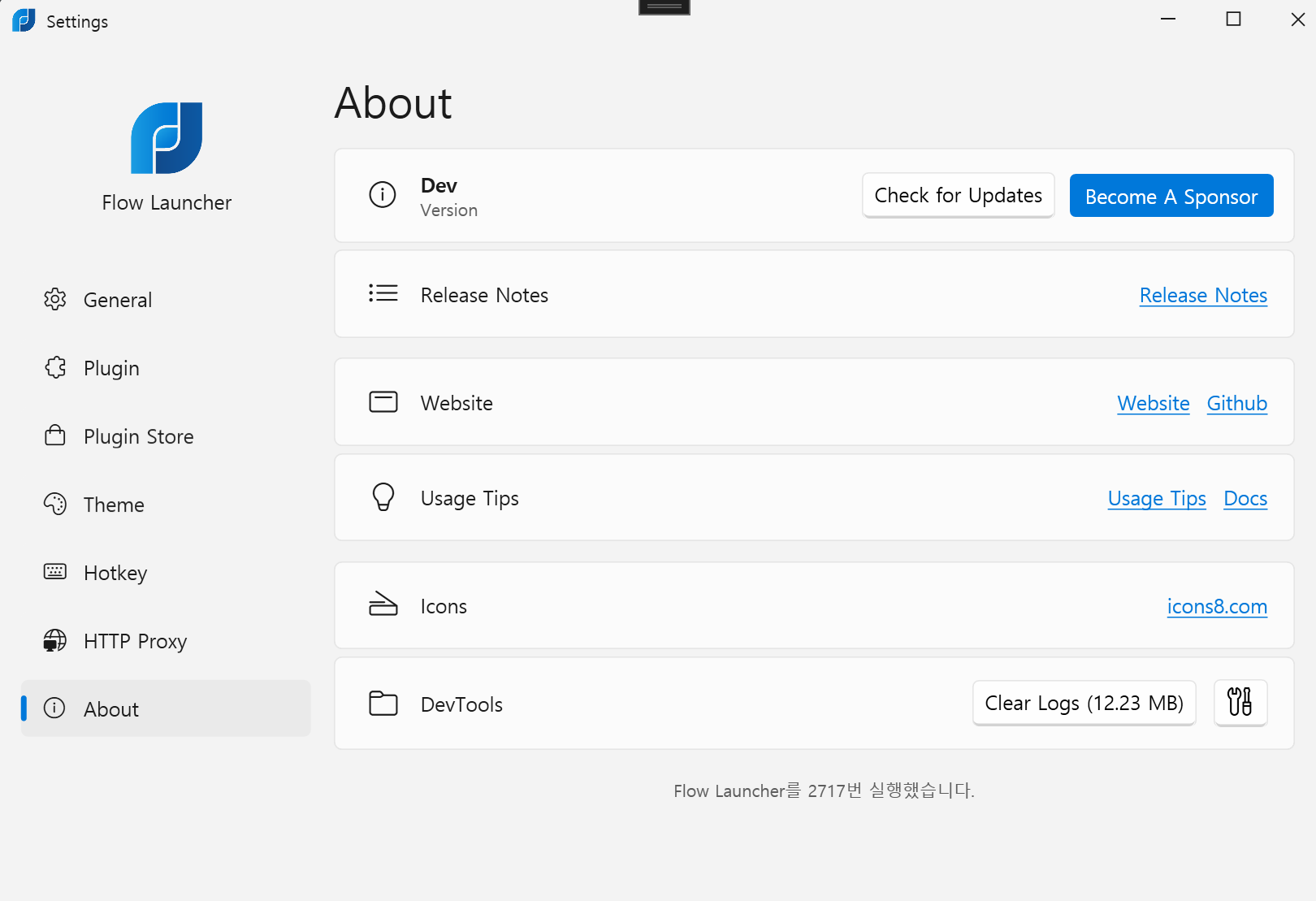Click the browser window icon beside Website

tap(383, 401)
